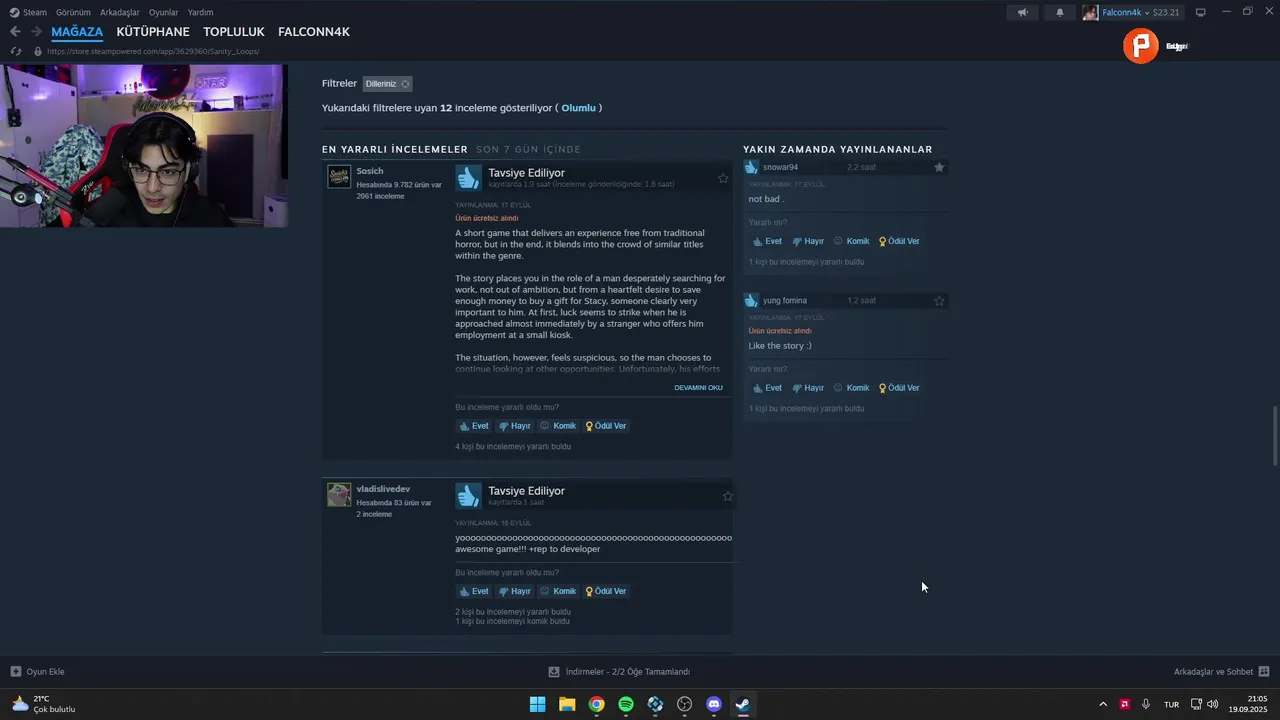Expand Sosich's review with Devamını Oku
This screenshot has height=720, width=1280.
pyautogui.click(x=698, y=388)
